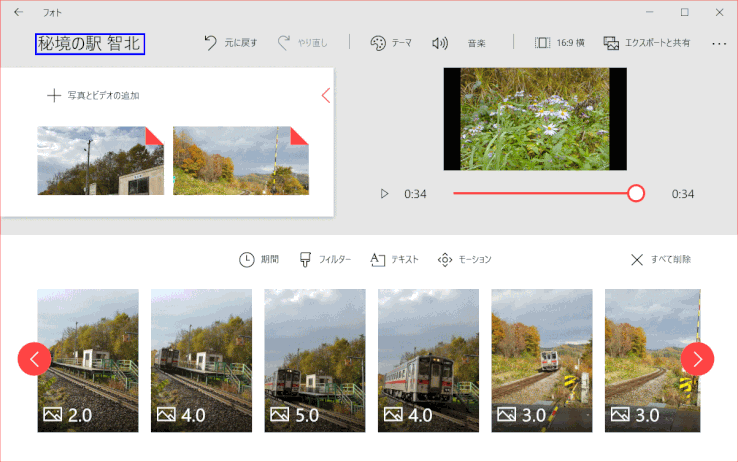Click すべて削除 to remove all clips
The image size is (738, 462).
point(671,259)
